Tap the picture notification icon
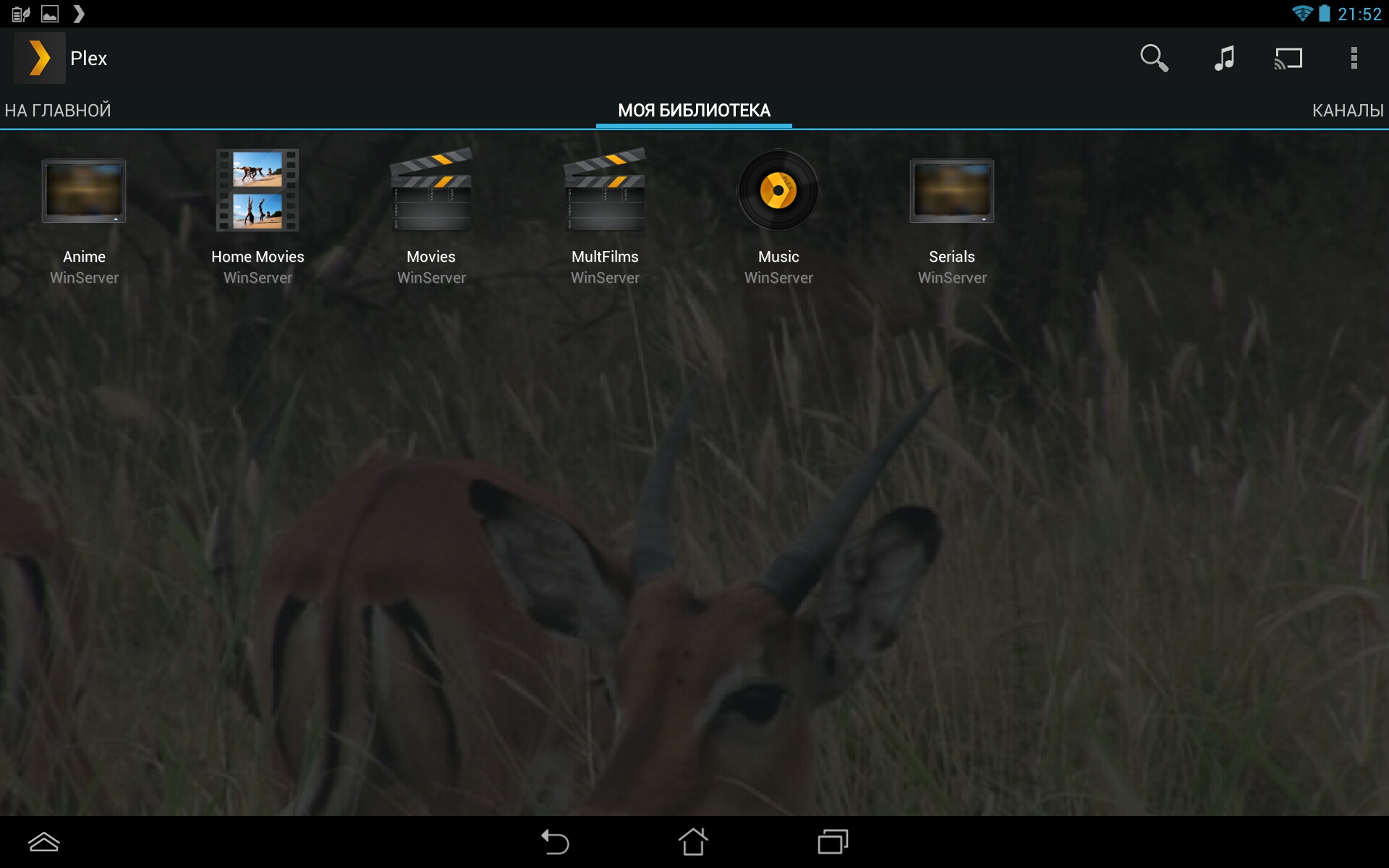 [50, 14]
